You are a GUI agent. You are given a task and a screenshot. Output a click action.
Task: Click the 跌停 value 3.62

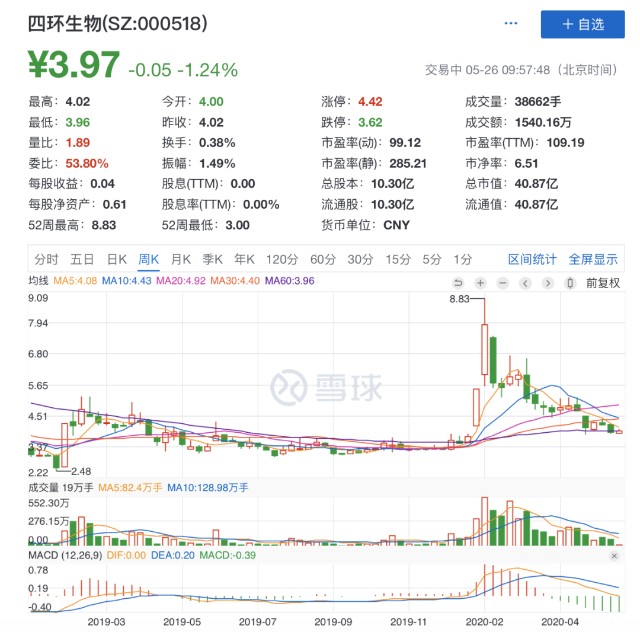(x=370, y=122)
